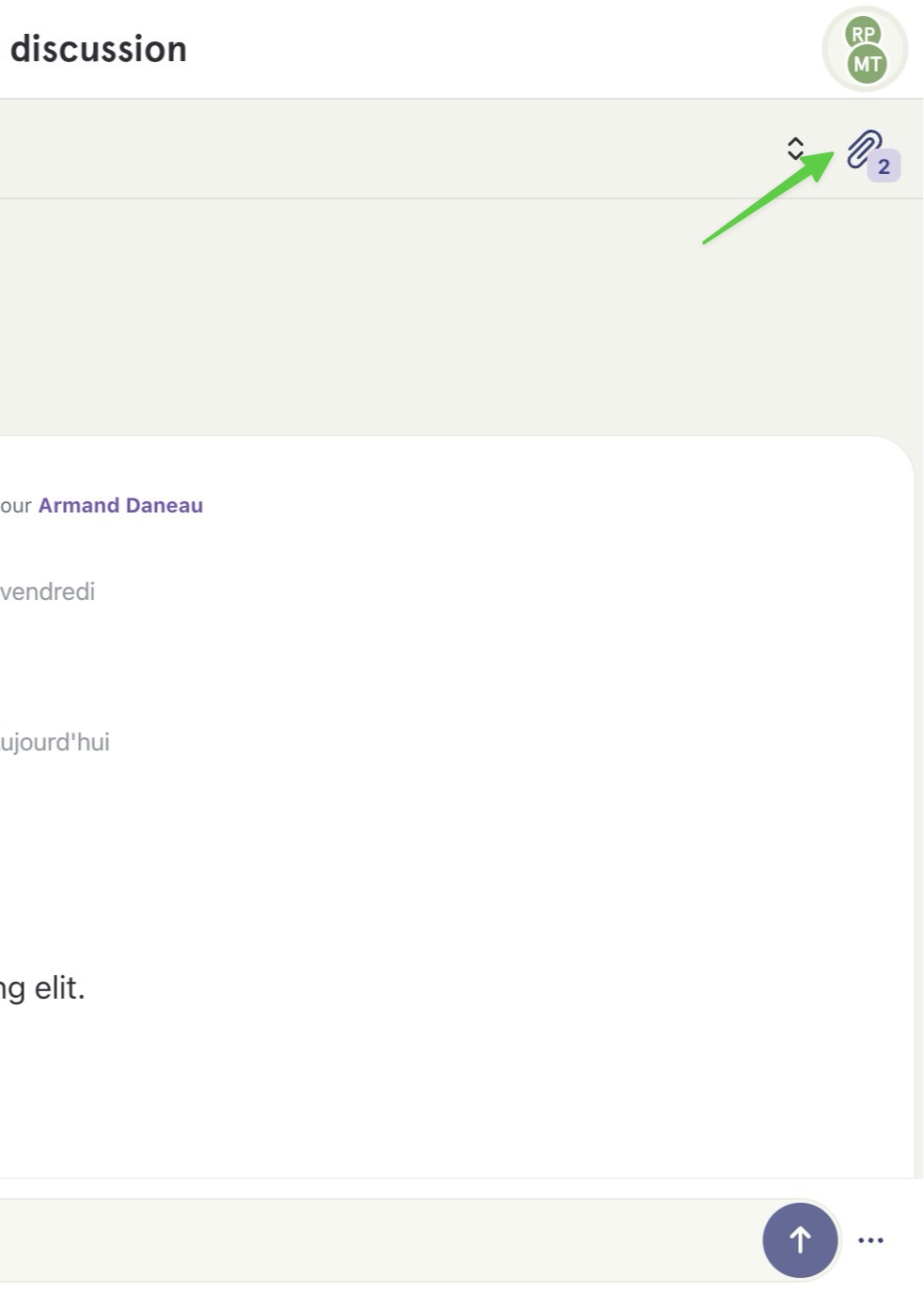Screen dimensions: 924x1309
Task: Open the three-dots more options menu
Action: 870,1240
